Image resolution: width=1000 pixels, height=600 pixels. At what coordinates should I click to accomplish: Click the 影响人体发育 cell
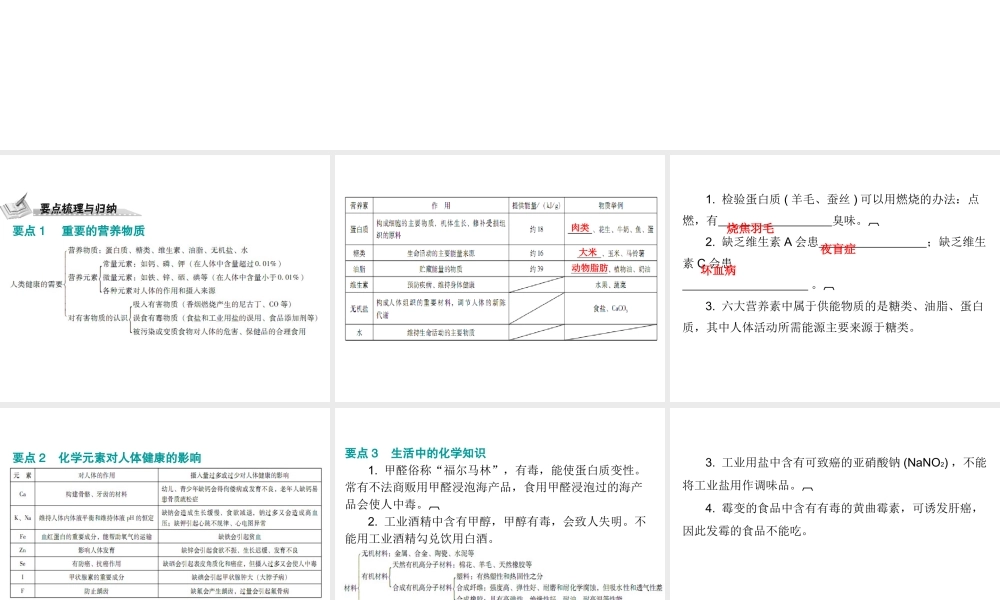(x=96, y=550)
